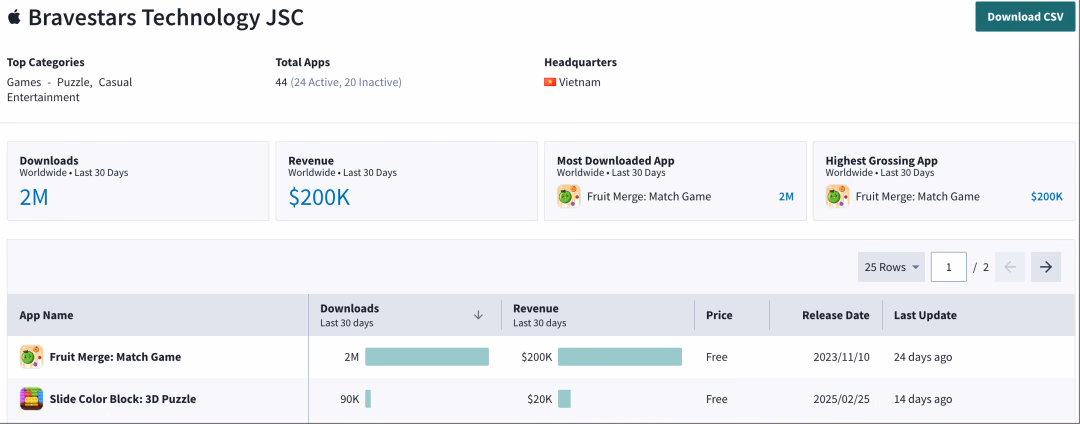The width and height of the screenshot is (1080, 424).
Task: Click the Vietnam flag icon
Action: 550,83
